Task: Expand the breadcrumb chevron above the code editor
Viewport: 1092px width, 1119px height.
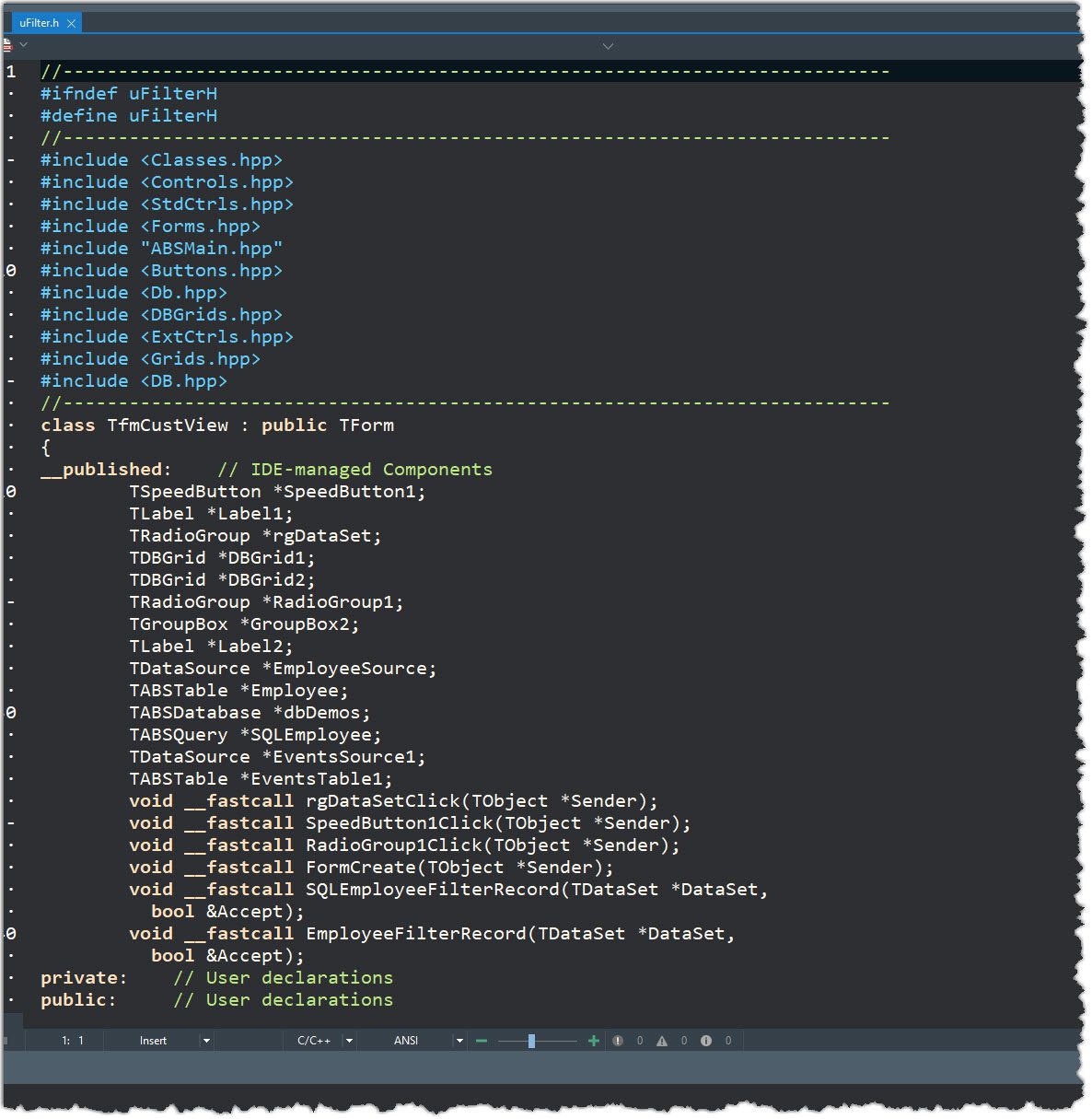Action: click(x=608, y=45)
